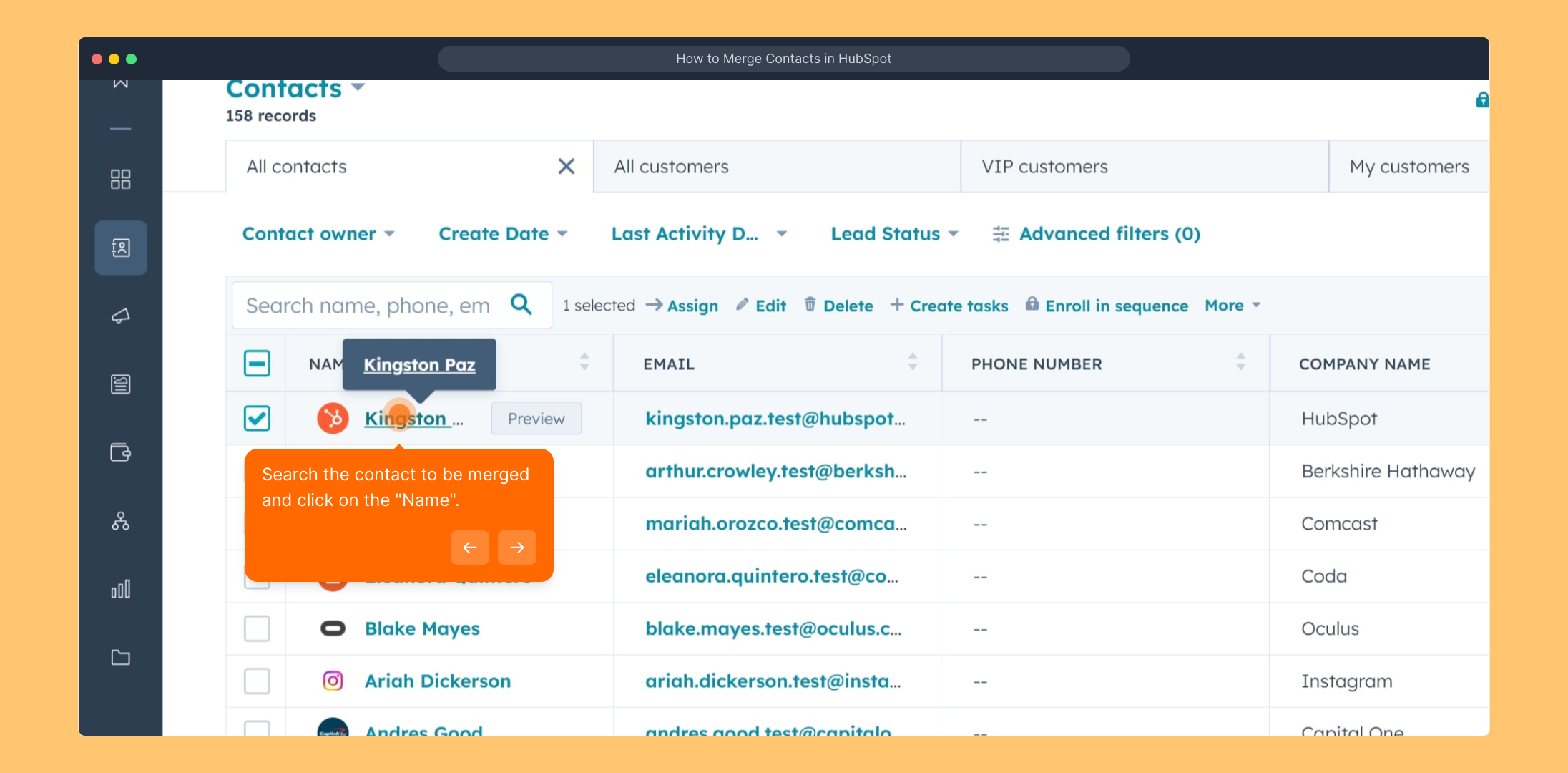This screenshot has width=1568, height=773.
Task: Open the Marketing megaphone sidebar icon
Action: [120, 316]
